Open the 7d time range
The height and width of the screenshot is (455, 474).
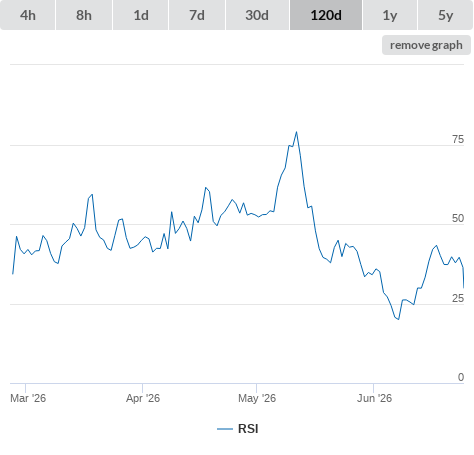click(197, 15)
